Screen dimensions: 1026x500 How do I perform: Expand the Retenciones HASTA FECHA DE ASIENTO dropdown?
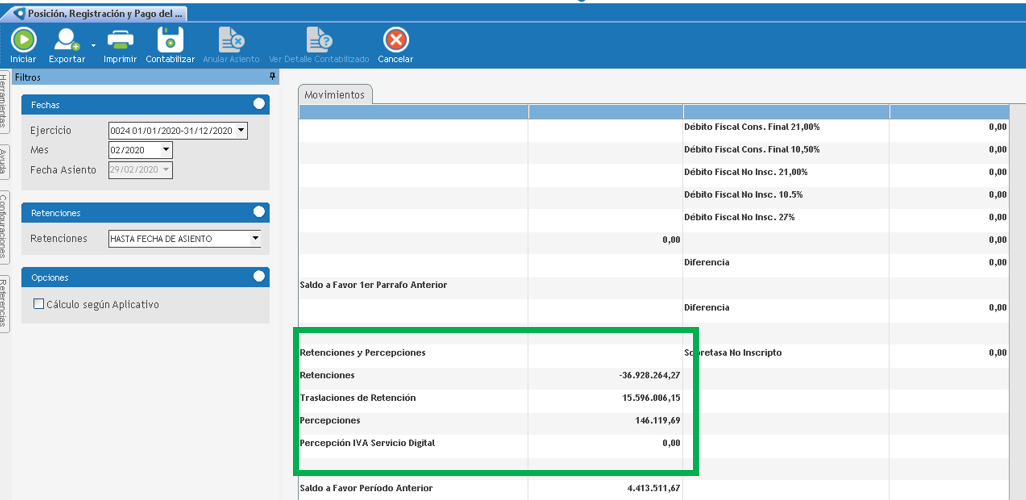coord(255,239)
